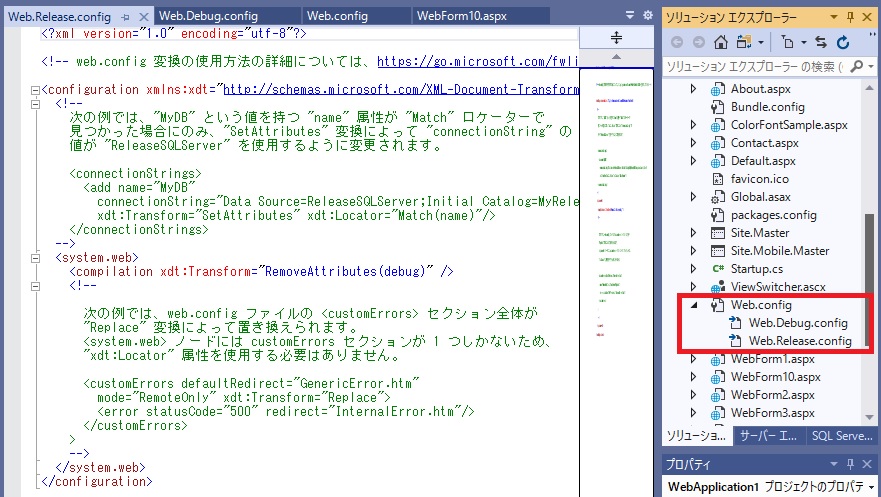The image size is (881, 497).
Task: Click the vertical scroll up arrow in editor
Action: pos(616,57)
